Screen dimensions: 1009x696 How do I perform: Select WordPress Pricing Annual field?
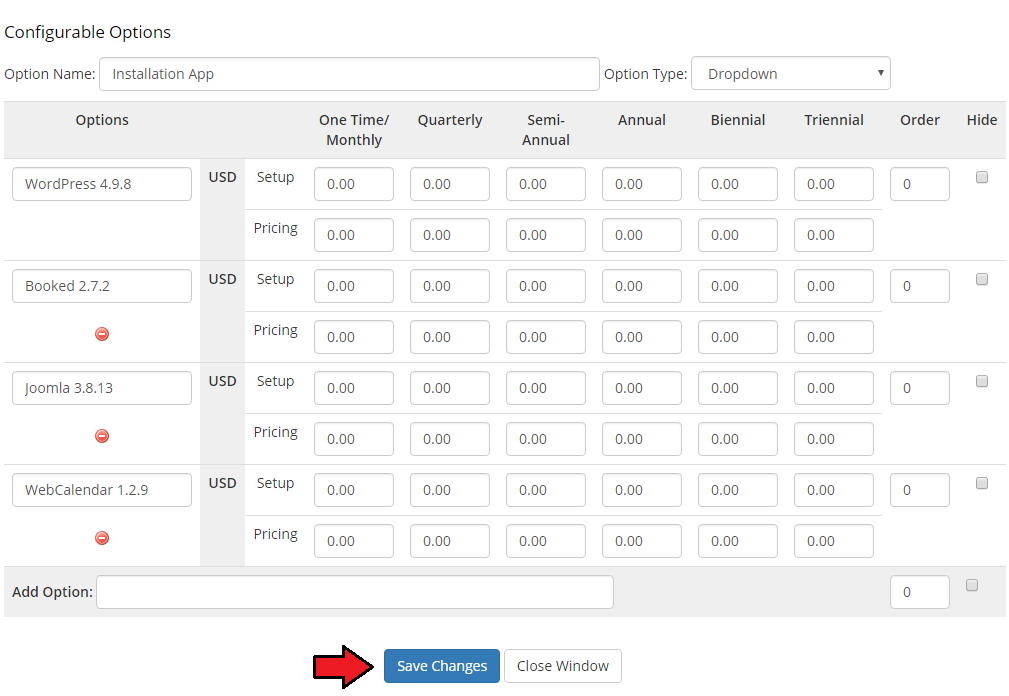tap(642, 235)
